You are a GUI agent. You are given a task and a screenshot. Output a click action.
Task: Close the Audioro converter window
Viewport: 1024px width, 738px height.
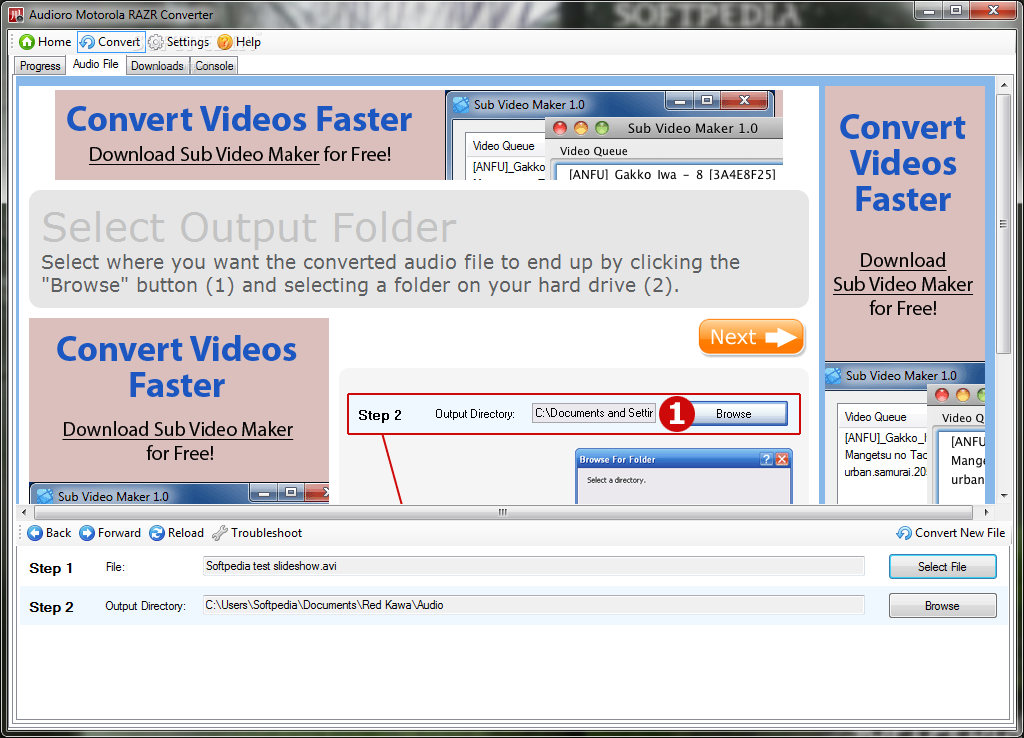point(993,11)
